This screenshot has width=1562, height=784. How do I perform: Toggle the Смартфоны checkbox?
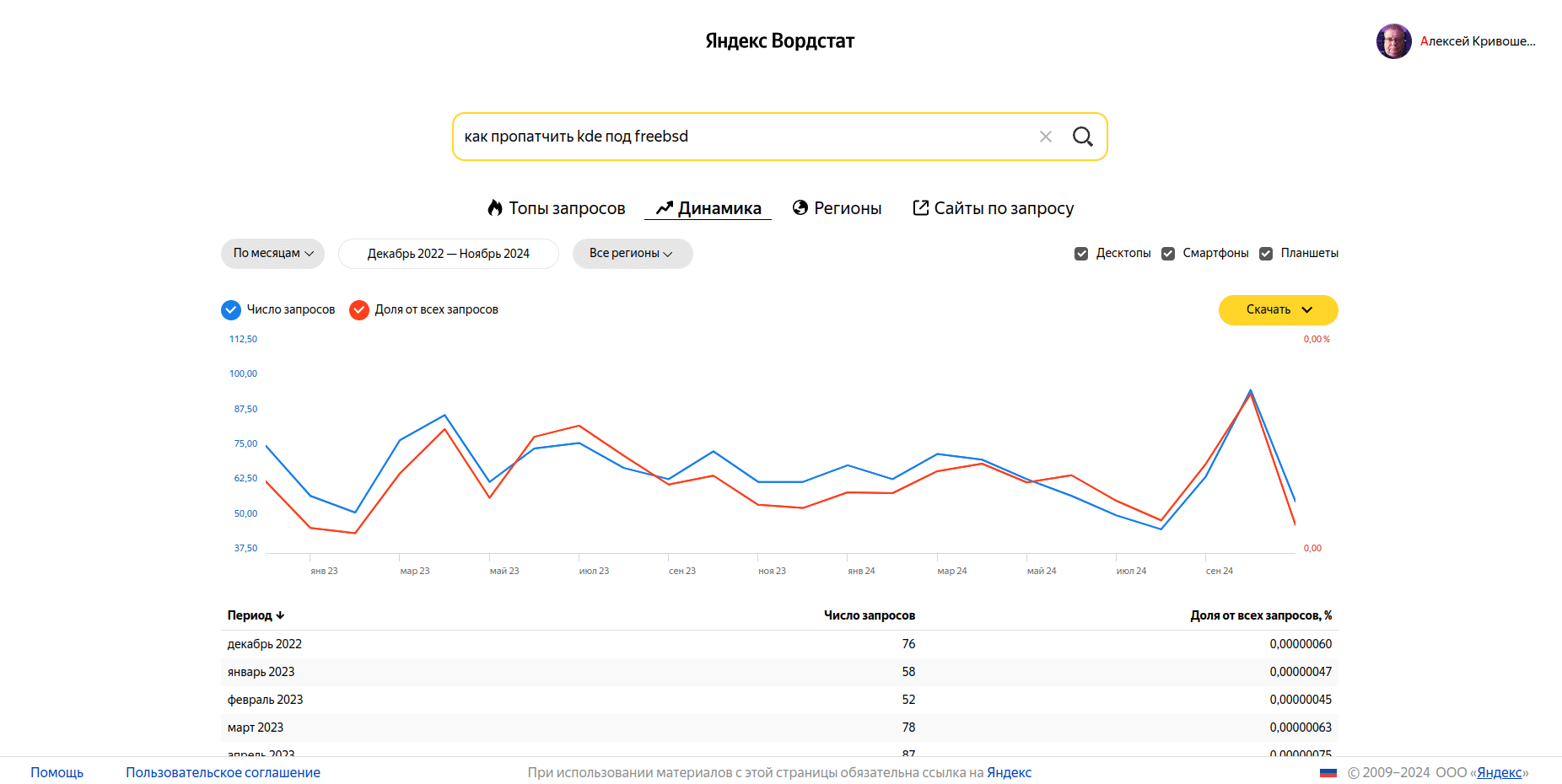pos(1168,254)
